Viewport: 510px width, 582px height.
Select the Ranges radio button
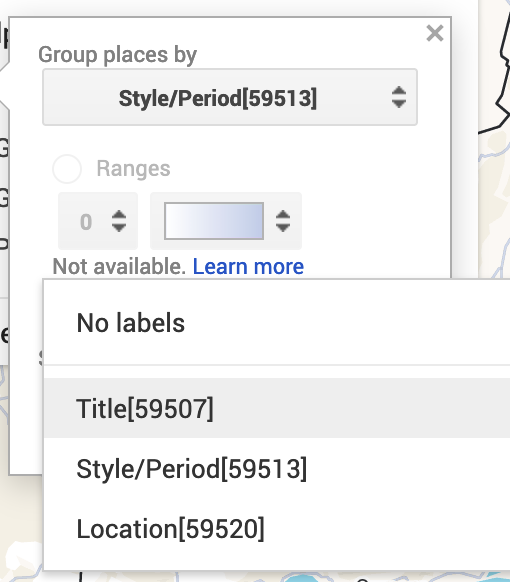pyautogui.click(x=67, y=169)
